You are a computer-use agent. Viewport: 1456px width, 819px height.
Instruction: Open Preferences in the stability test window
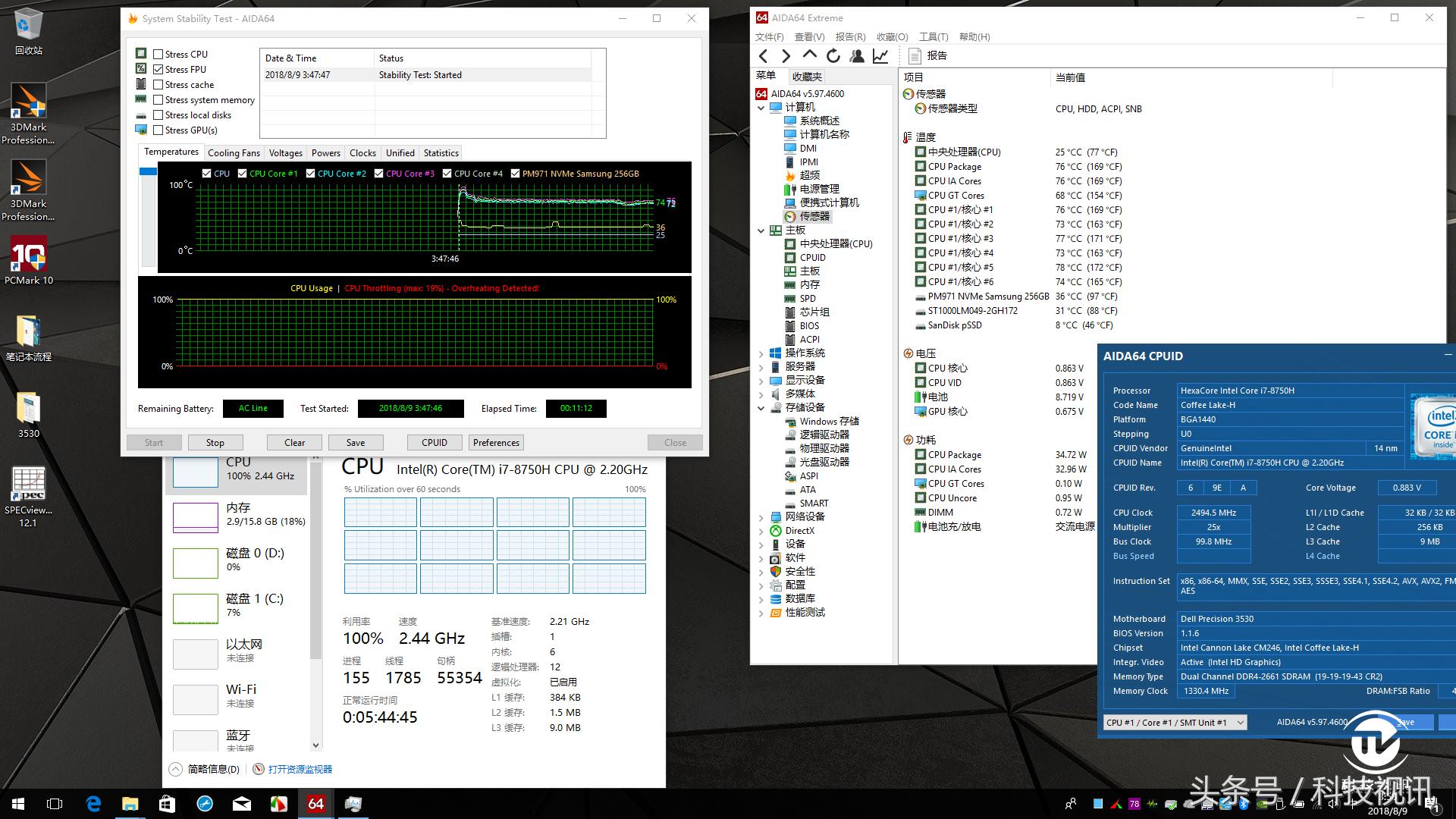coord(495,442)
